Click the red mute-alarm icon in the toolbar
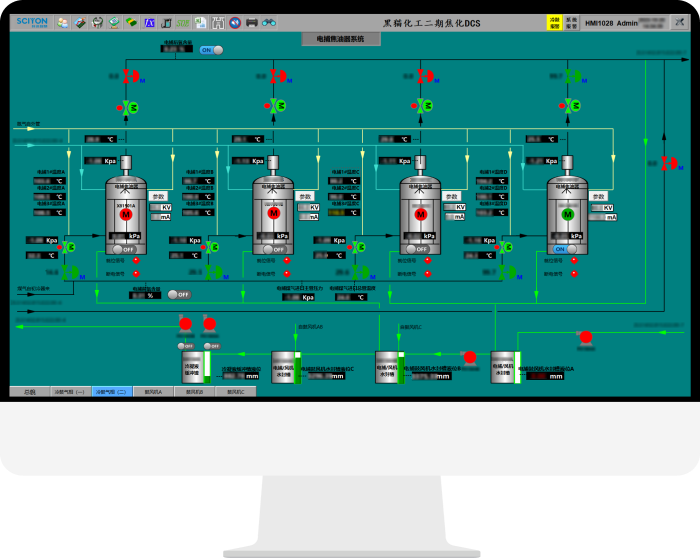This screenshot has width=700, height=558. pyautogui.click(x=234, y=22)
